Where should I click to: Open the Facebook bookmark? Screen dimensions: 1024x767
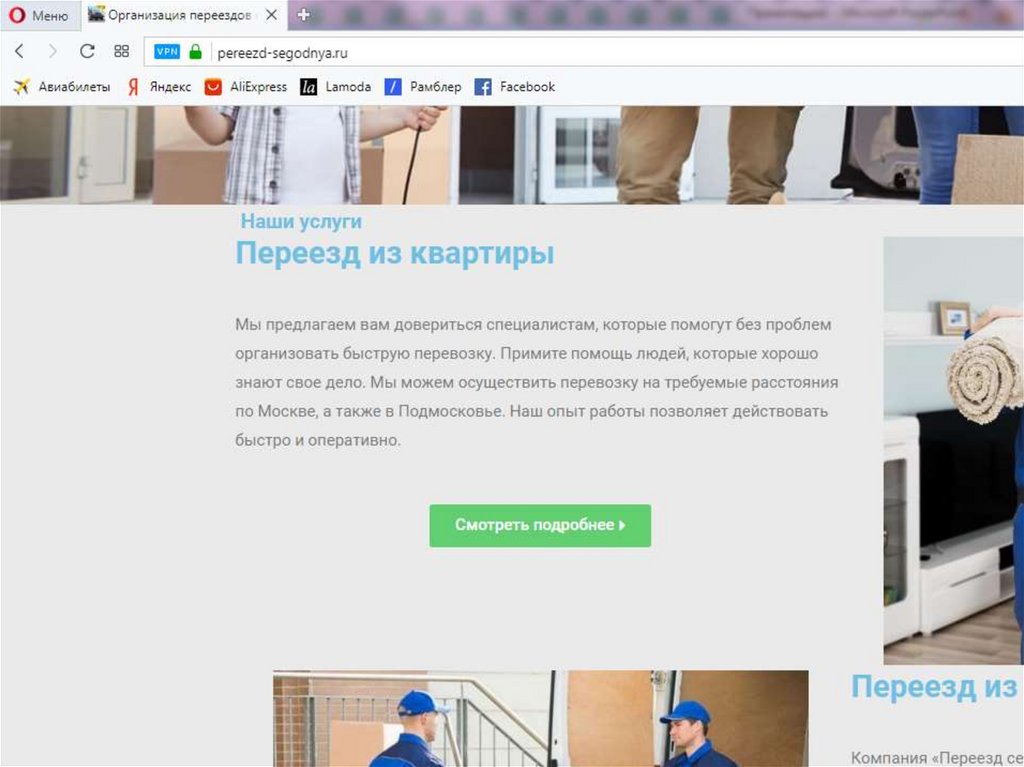pyautogui.click(x=515, y=87)
